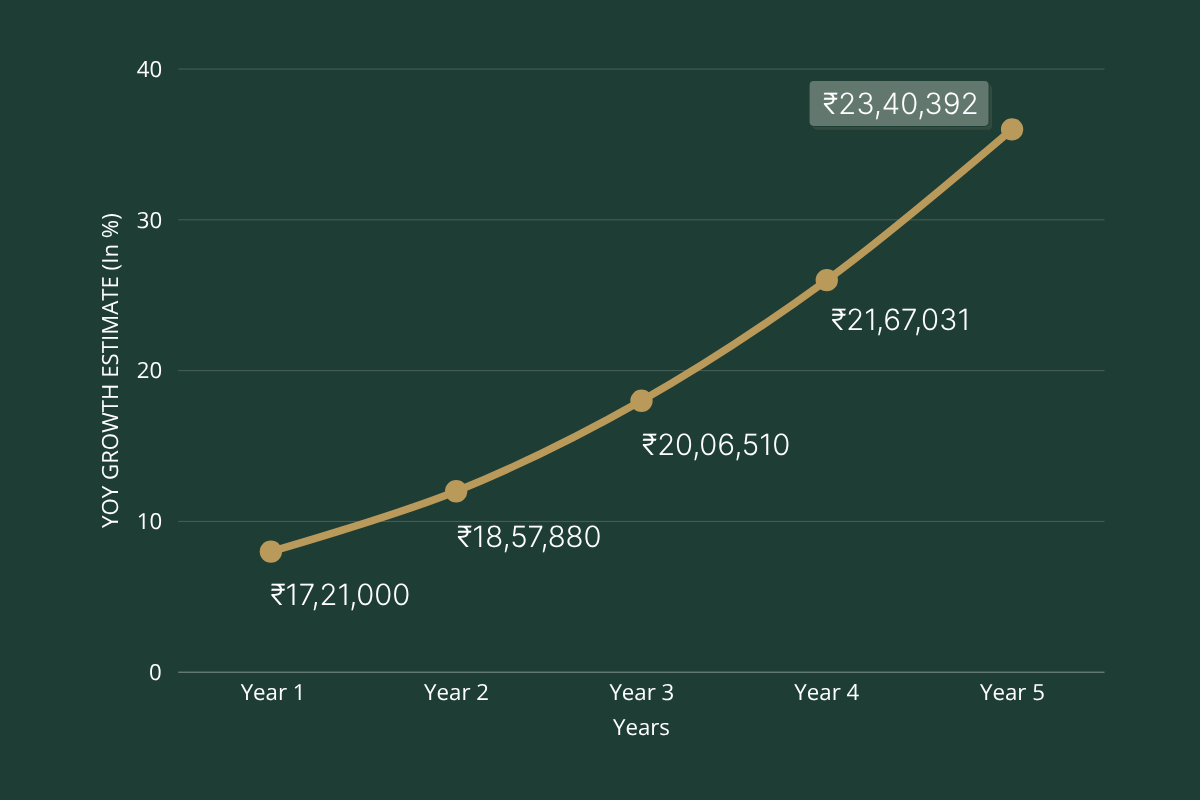This screenshot has width=1200, height=800.
Task: Click the "Year 2" x-axis label
Action: [x=456, y=692]
